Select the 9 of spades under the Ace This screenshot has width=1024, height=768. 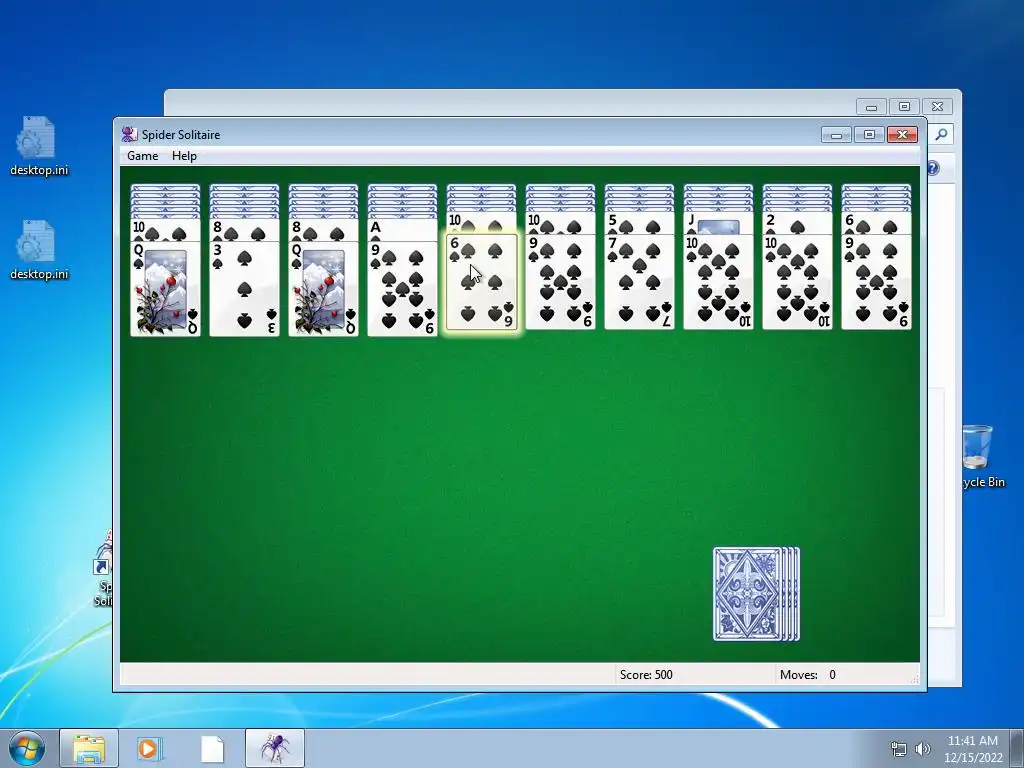click(x=402, y=289)
